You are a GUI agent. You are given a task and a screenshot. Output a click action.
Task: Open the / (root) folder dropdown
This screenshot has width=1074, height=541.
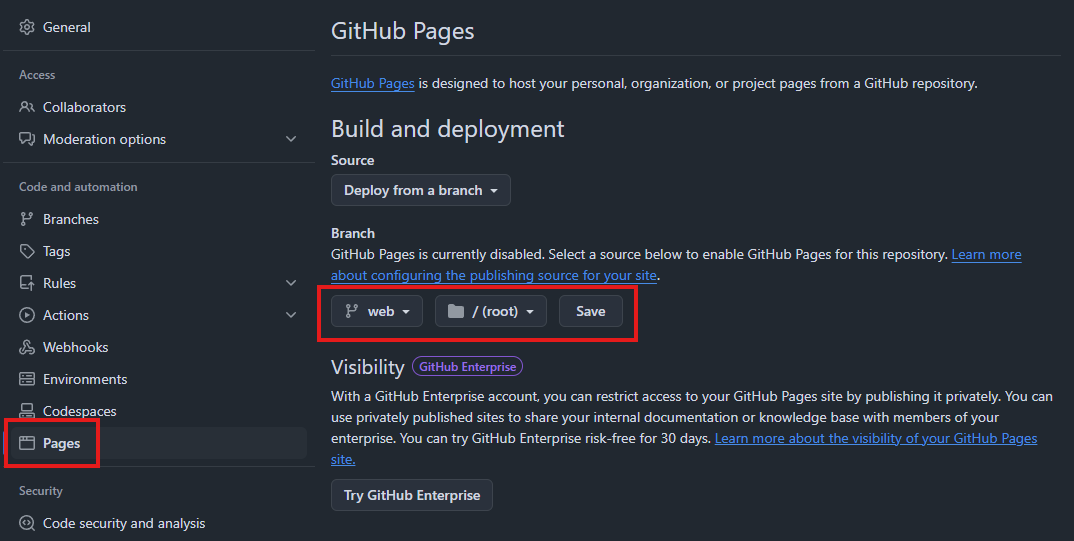490,312
